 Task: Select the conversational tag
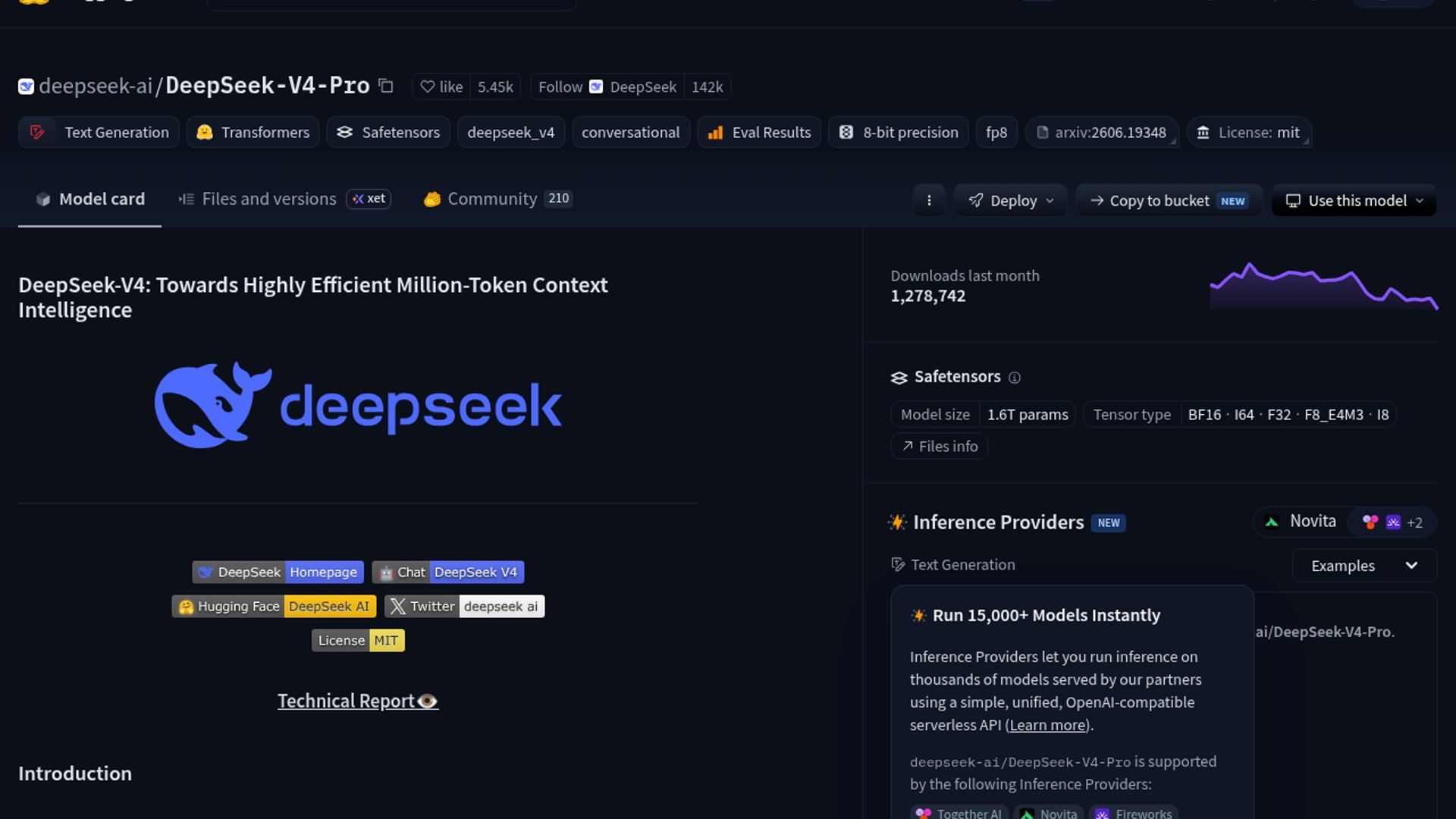[x=630, y=133]
